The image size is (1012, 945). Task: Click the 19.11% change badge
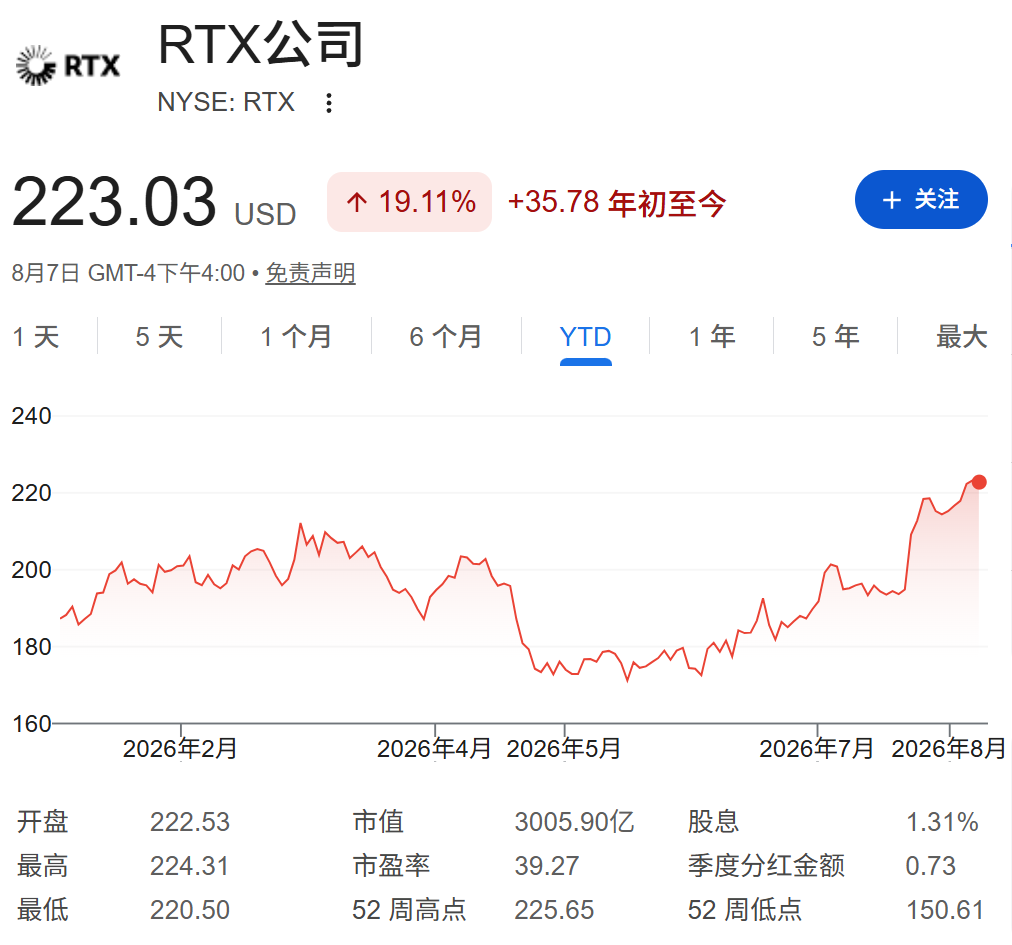(410, 202)
